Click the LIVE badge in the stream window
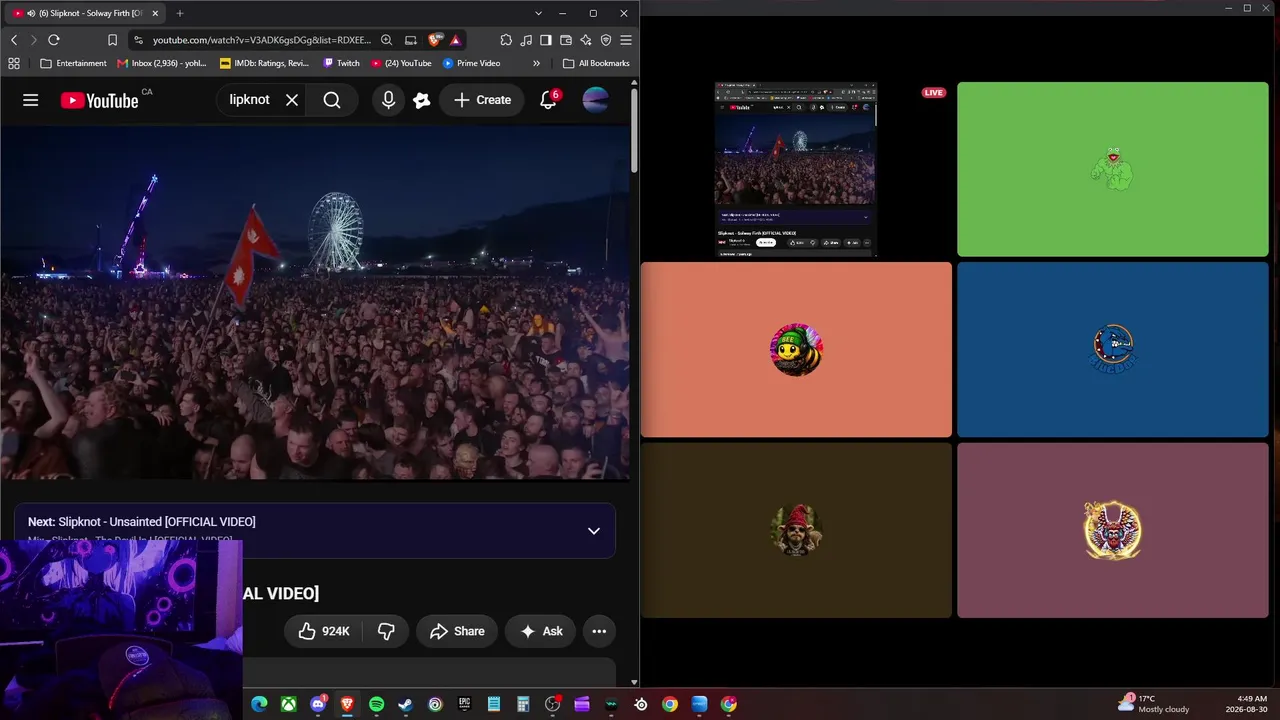The width and height of the screenshot is (1280, 720). 933,93
